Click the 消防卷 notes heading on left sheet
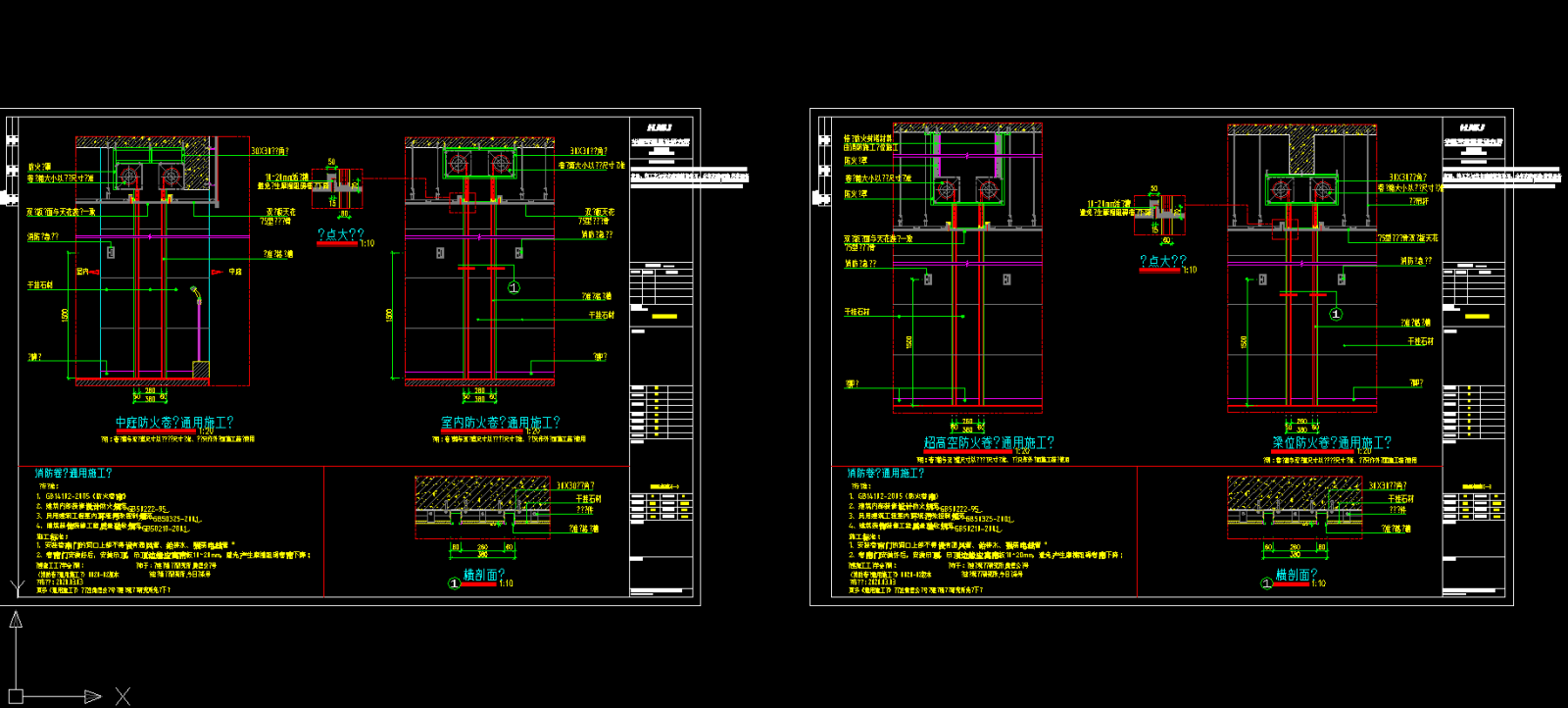The width and height of the screenshot is (1568, 708). tap(73, 474)
